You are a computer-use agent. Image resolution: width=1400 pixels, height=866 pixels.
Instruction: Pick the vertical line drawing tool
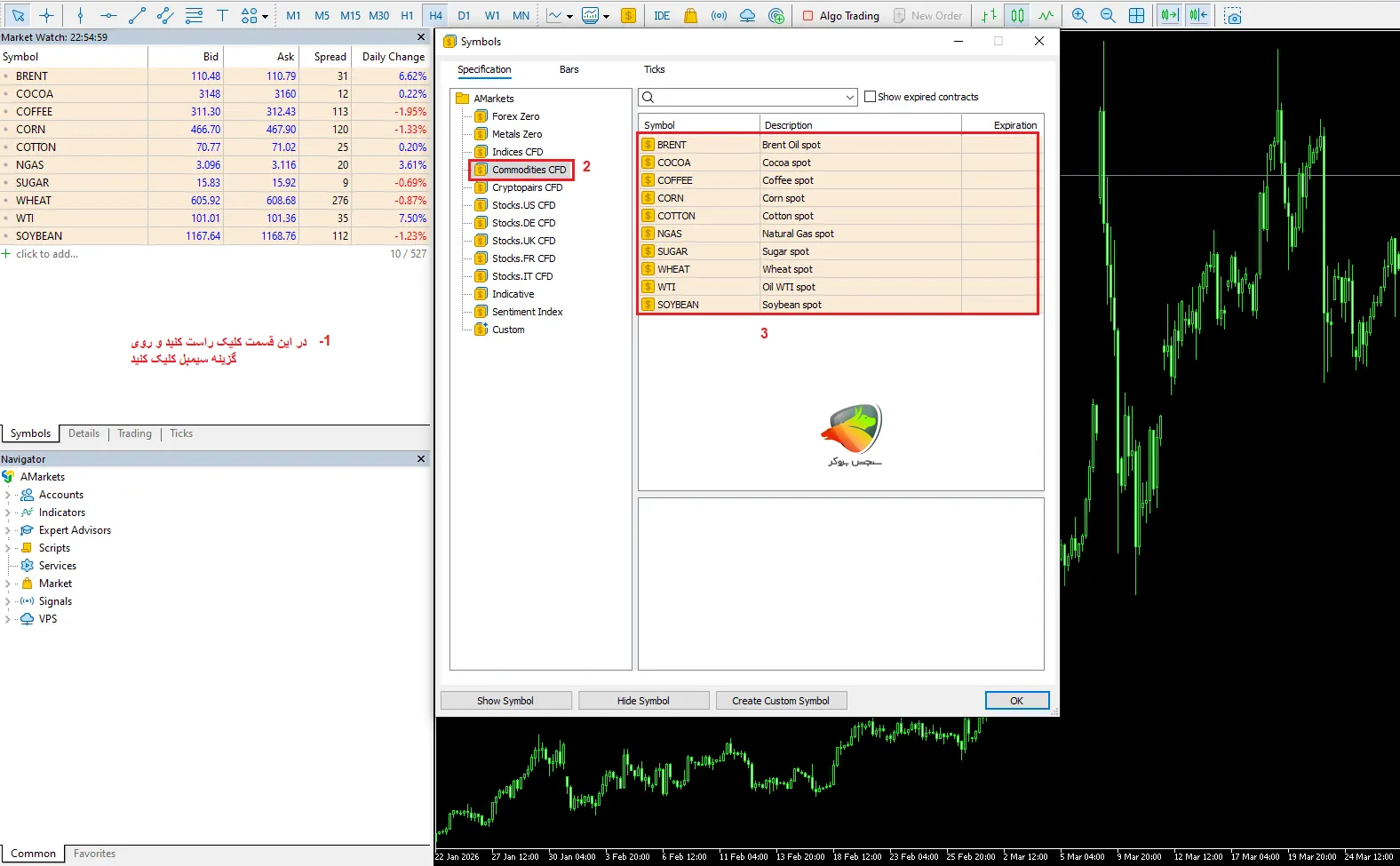pyautogui.click(x=80, y=15)
